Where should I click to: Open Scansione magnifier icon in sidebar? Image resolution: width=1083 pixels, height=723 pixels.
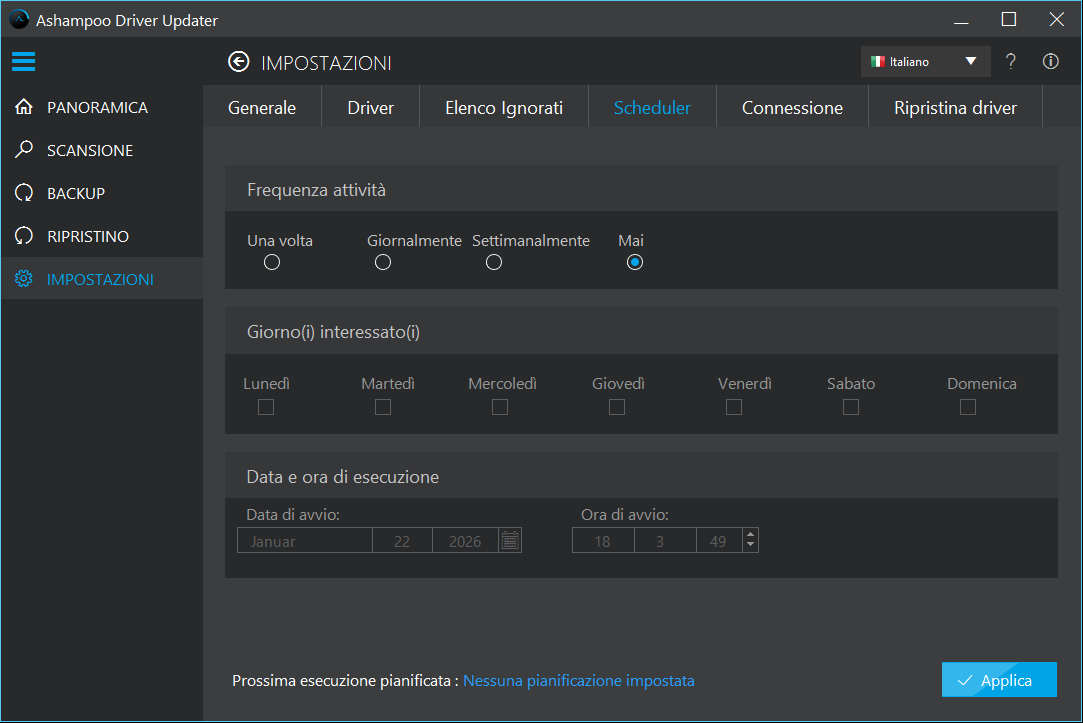tap(25, 150)
